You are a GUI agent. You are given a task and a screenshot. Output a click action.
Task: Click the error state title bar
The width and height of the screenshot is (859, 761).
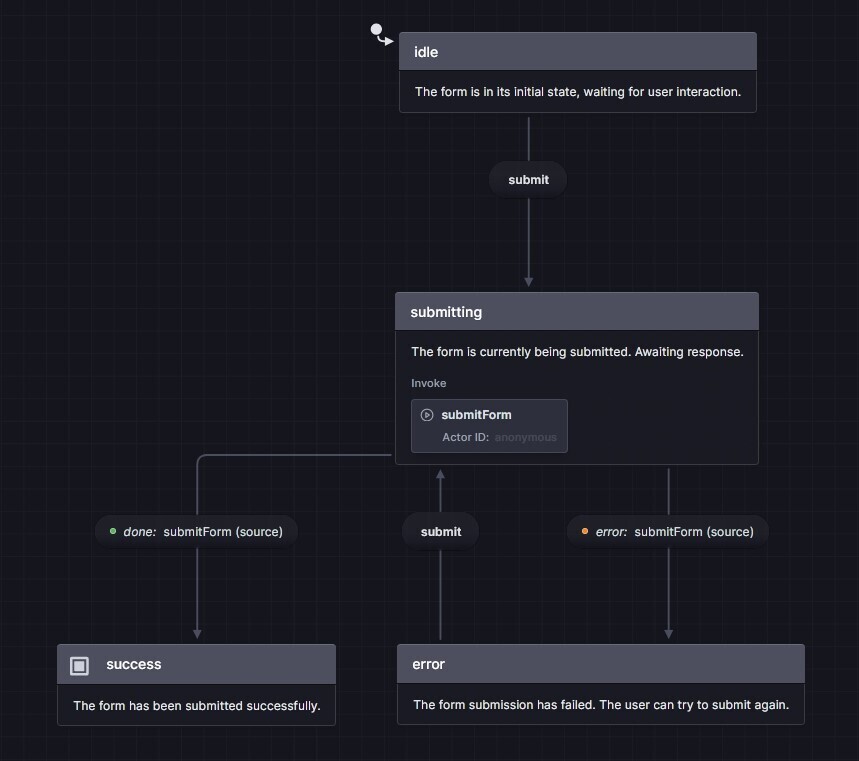point(600,663)
